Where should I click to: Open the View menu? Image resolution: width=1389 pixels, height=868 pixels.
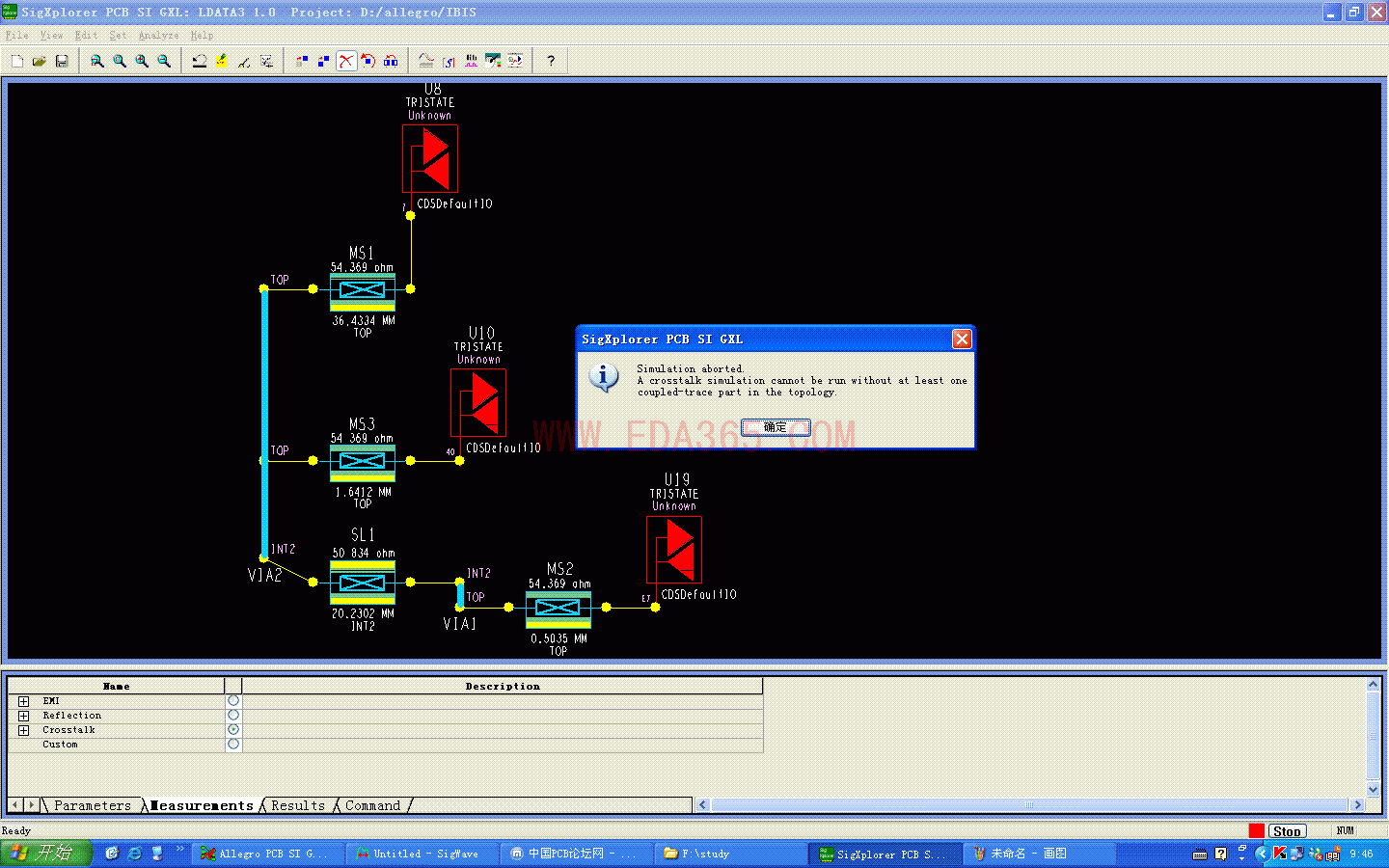tap(51, 35)
